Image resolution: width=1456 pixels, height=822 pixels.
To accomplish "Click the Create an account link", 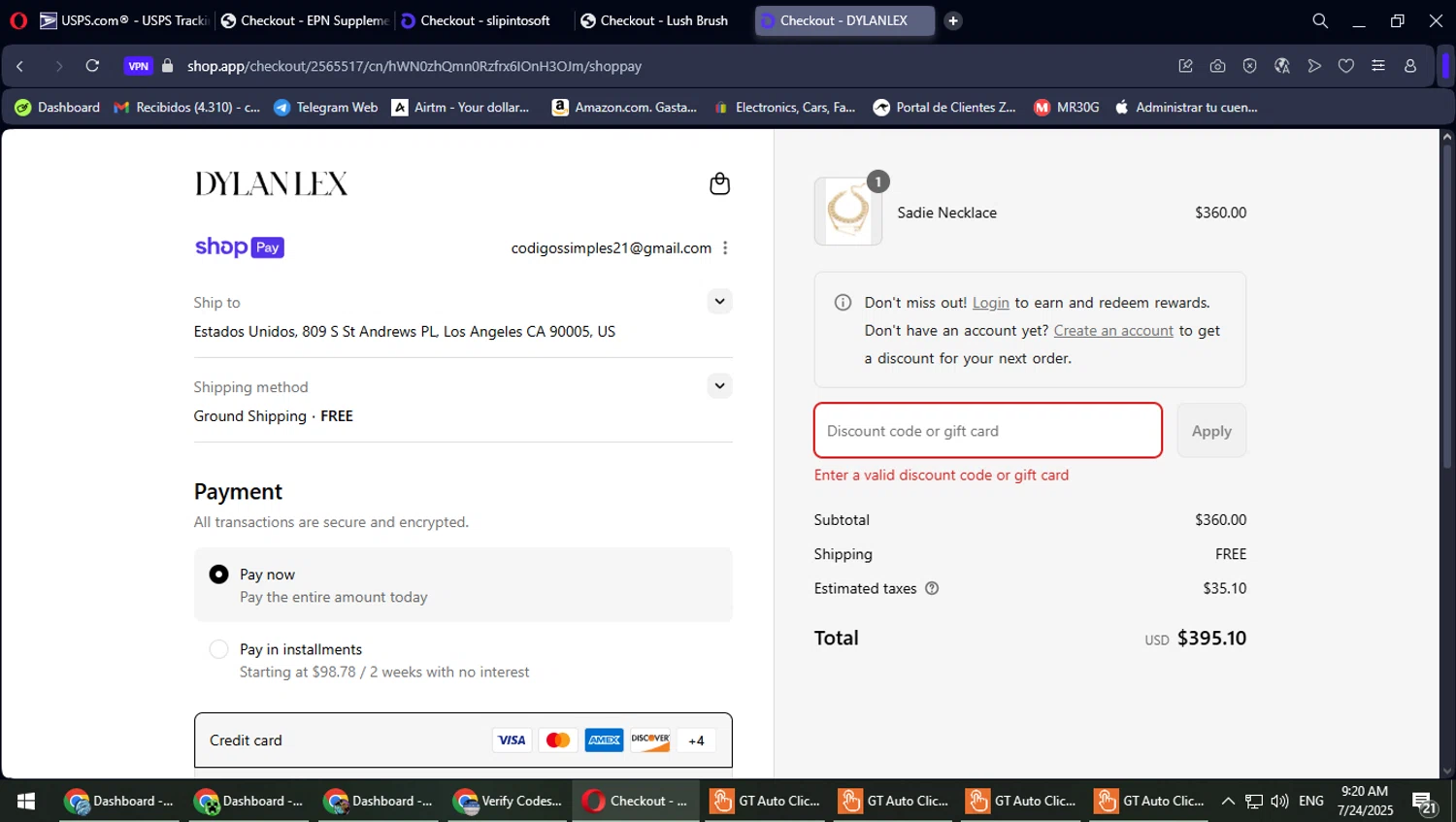I will click(1113, 331).
